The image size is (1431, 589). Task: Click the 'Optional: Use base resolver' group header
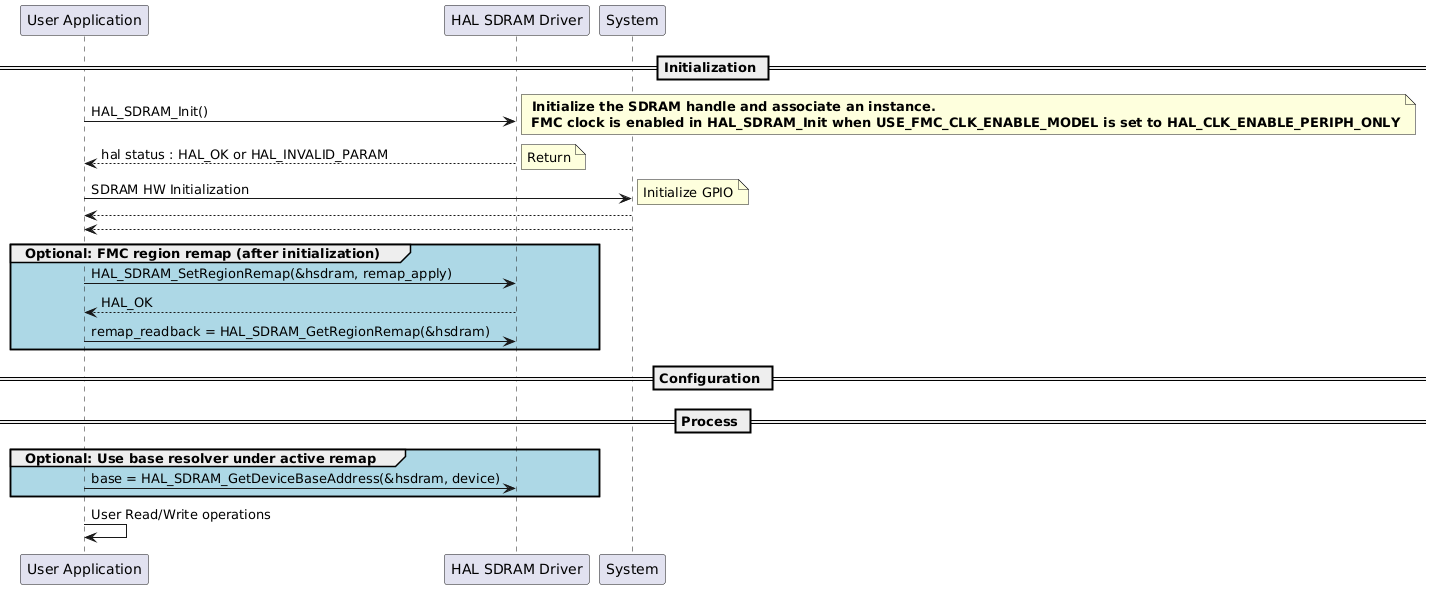point(208,458)
